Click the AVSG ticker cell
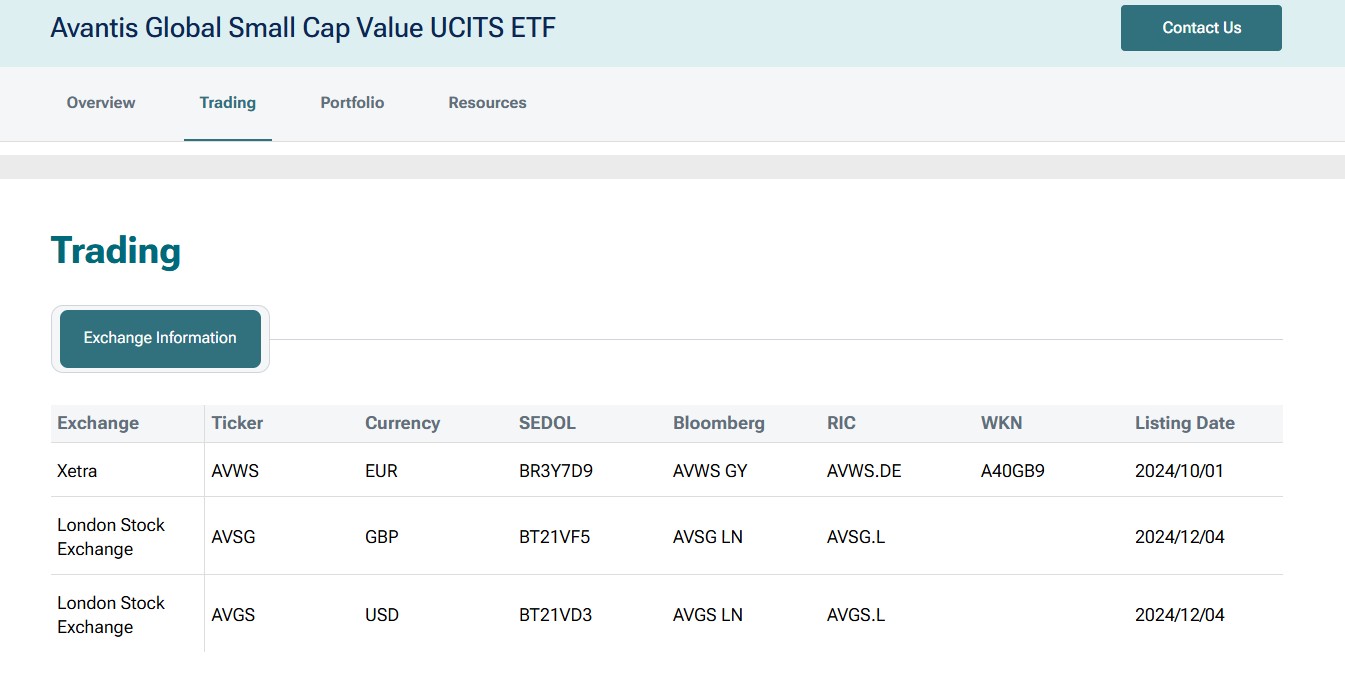1345x690 pixels. tap(233, 537)
